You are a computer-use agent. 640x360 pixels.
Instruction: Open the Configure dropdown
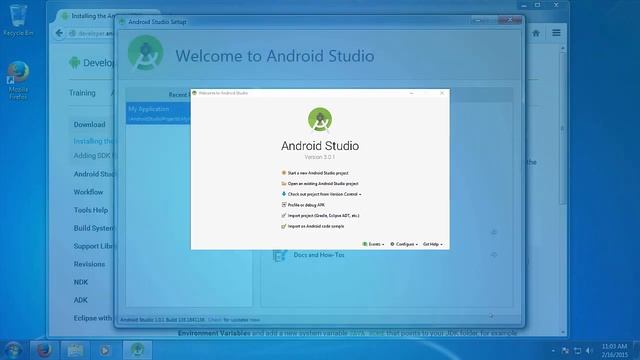[x=404, y=244]
